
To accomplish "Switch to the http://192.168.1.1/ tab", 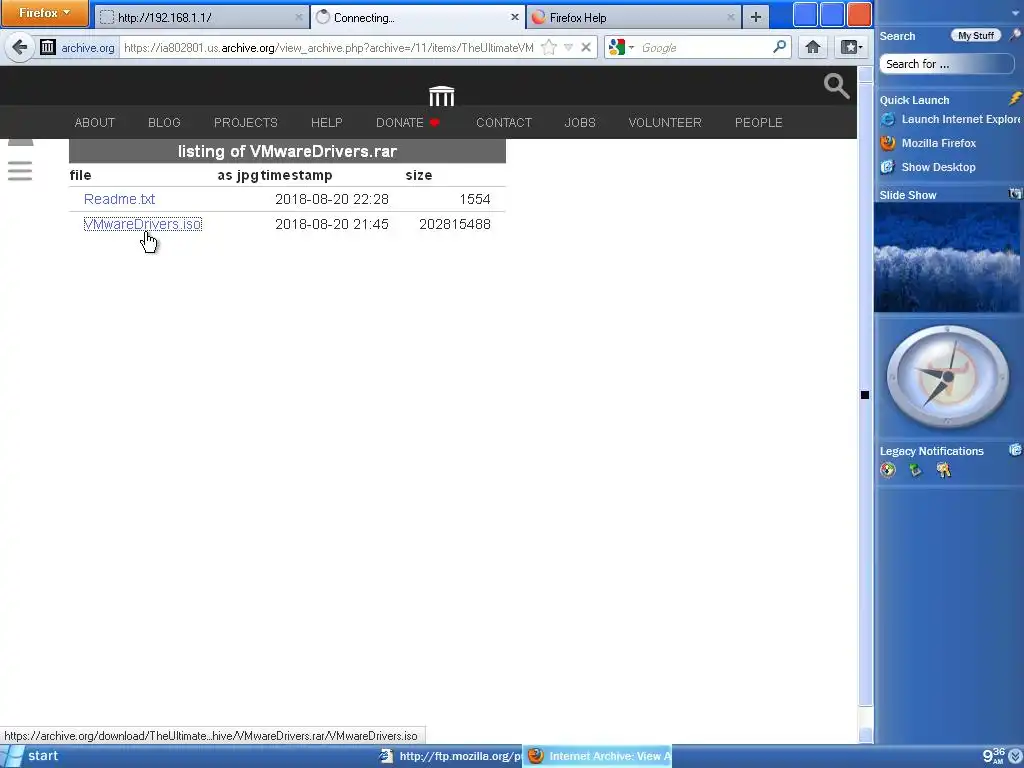I will pos(202,18).
